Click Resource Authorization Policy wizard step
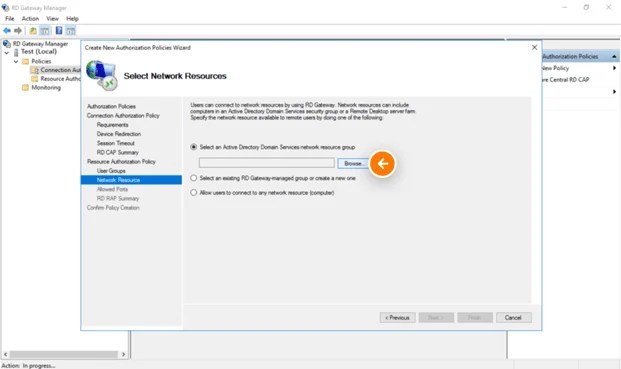Viewport: 621px width, 369px height. [x=121, y=162]
